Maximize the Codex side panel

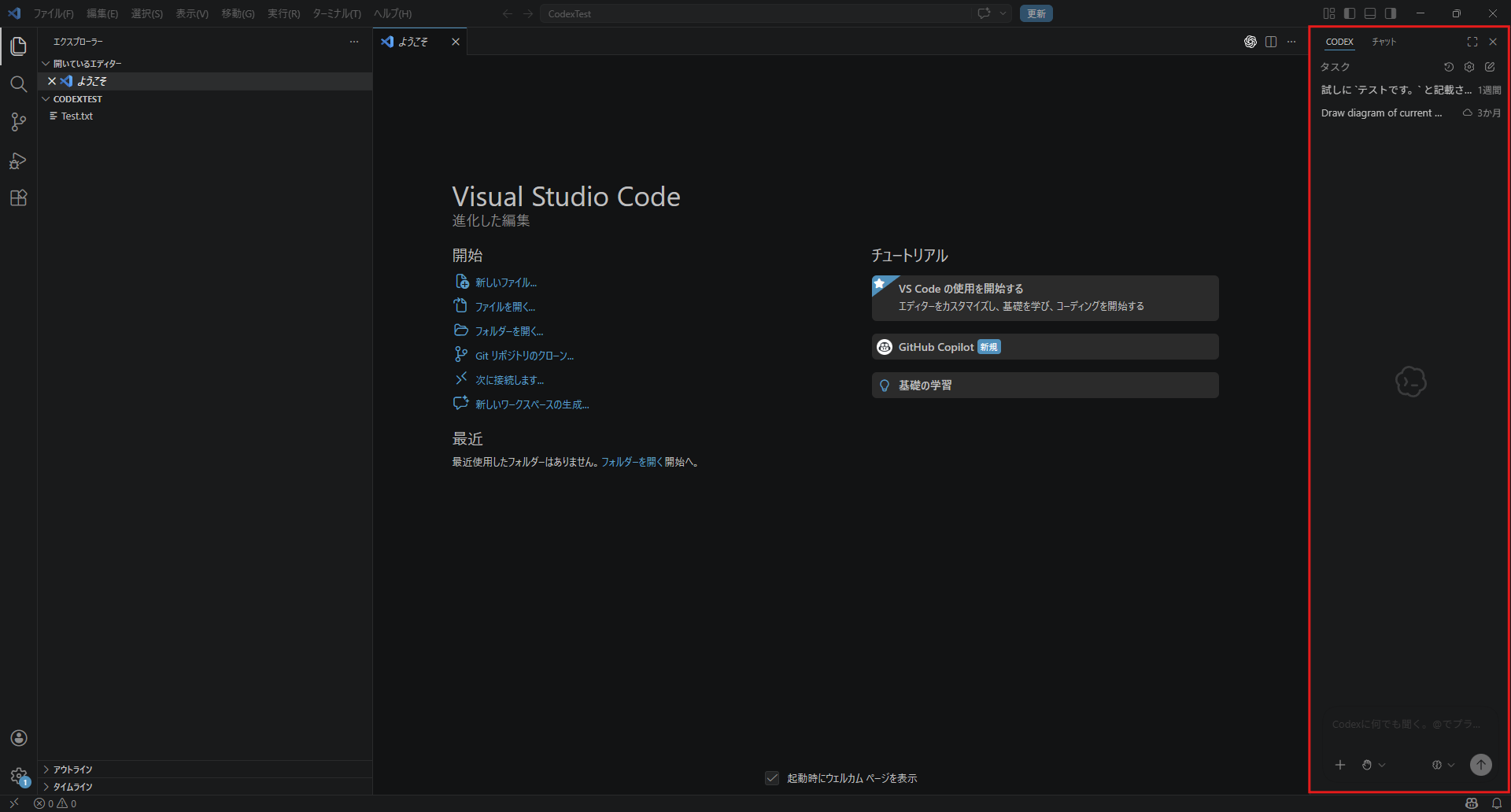pos(1472,42)
